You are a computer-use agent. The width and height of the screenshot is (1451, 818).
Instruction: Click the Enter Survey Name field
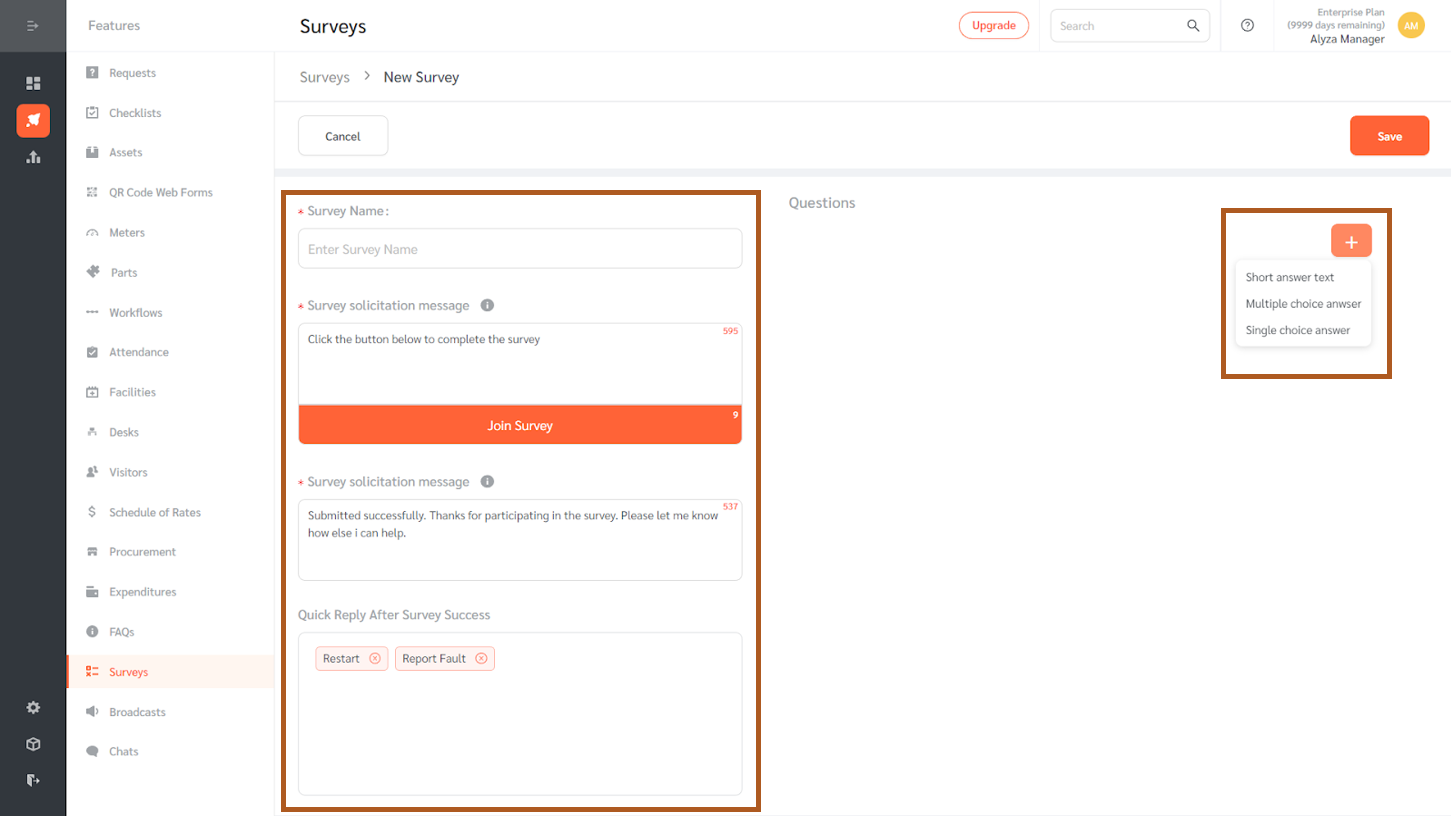pyautogui.click(x=519, y=248)
